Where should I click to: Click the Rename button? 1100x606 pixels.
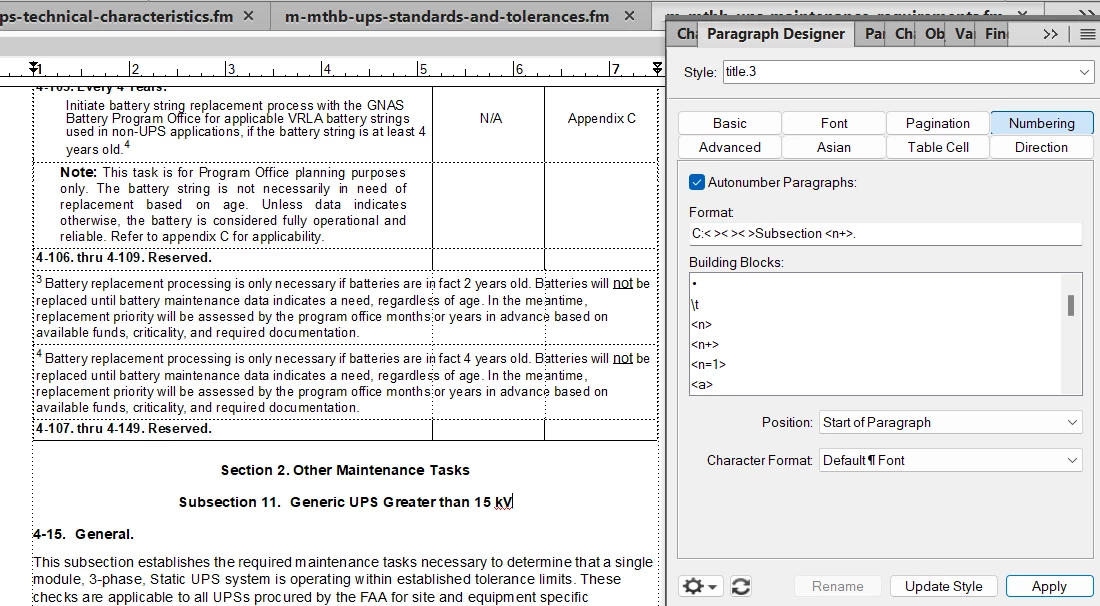point(837,586)
